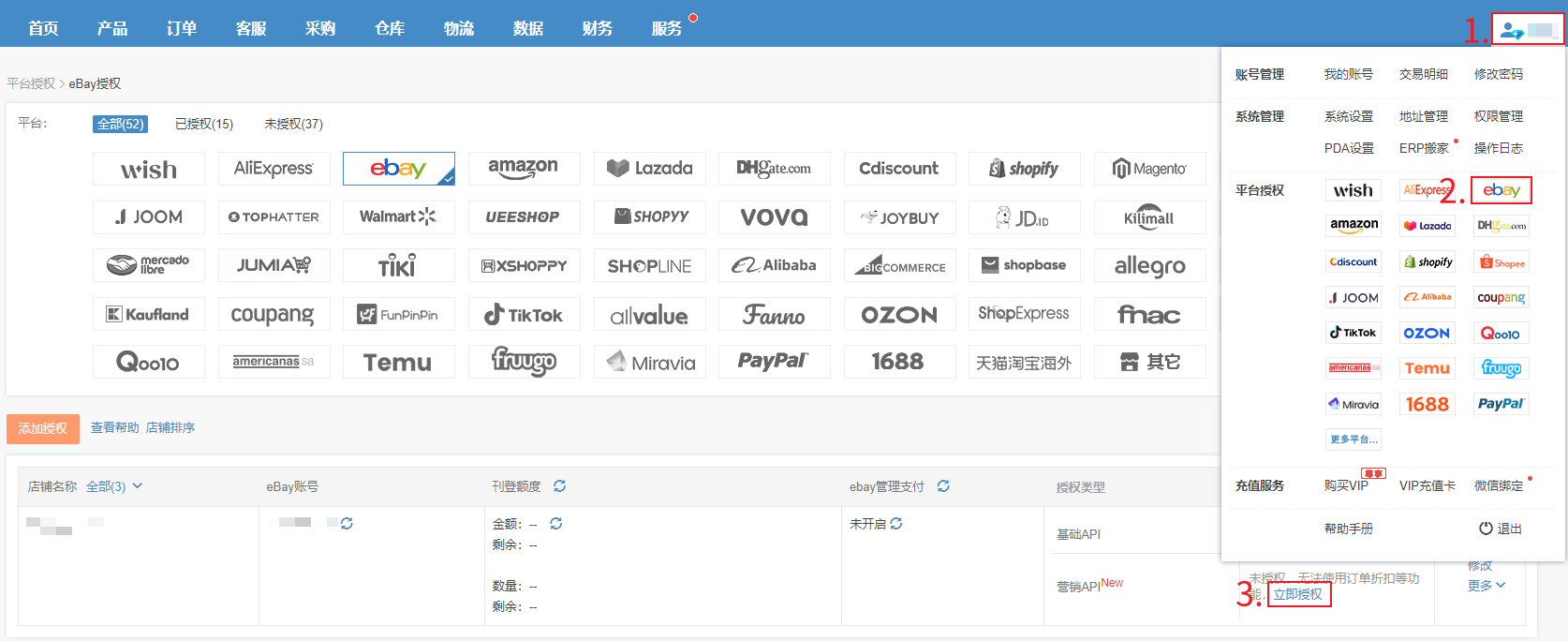The width and height of the screenshot is (1568, 641).
Task: Select the 其它 (other) platform tile
Action: (1149, 362)
